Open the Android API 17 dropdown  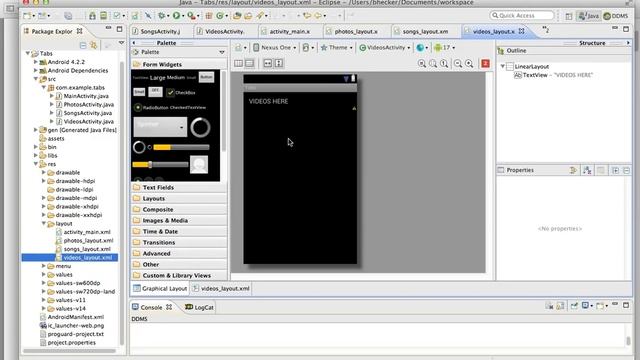point(444,48)
